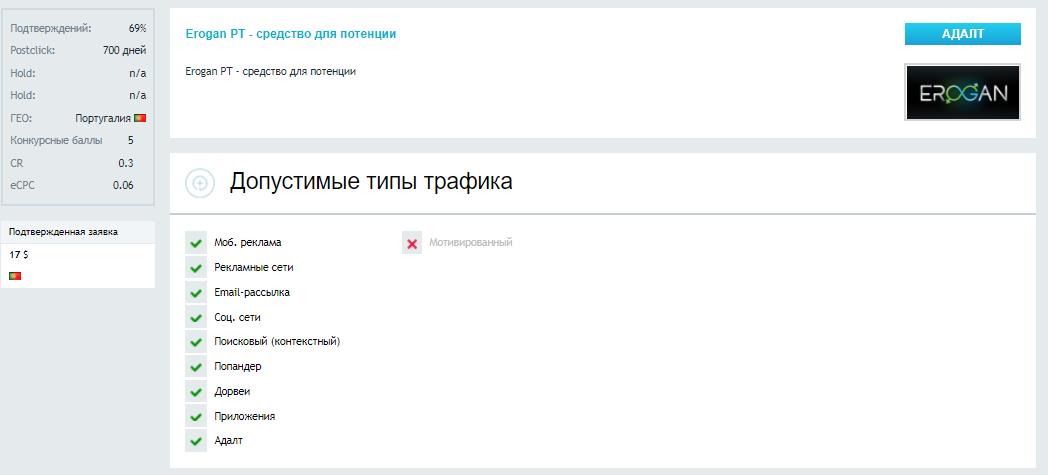1048x475 pixels.
Task: Click the green checkmark beside Моб. реклама
Action: (x=196, y=243)
